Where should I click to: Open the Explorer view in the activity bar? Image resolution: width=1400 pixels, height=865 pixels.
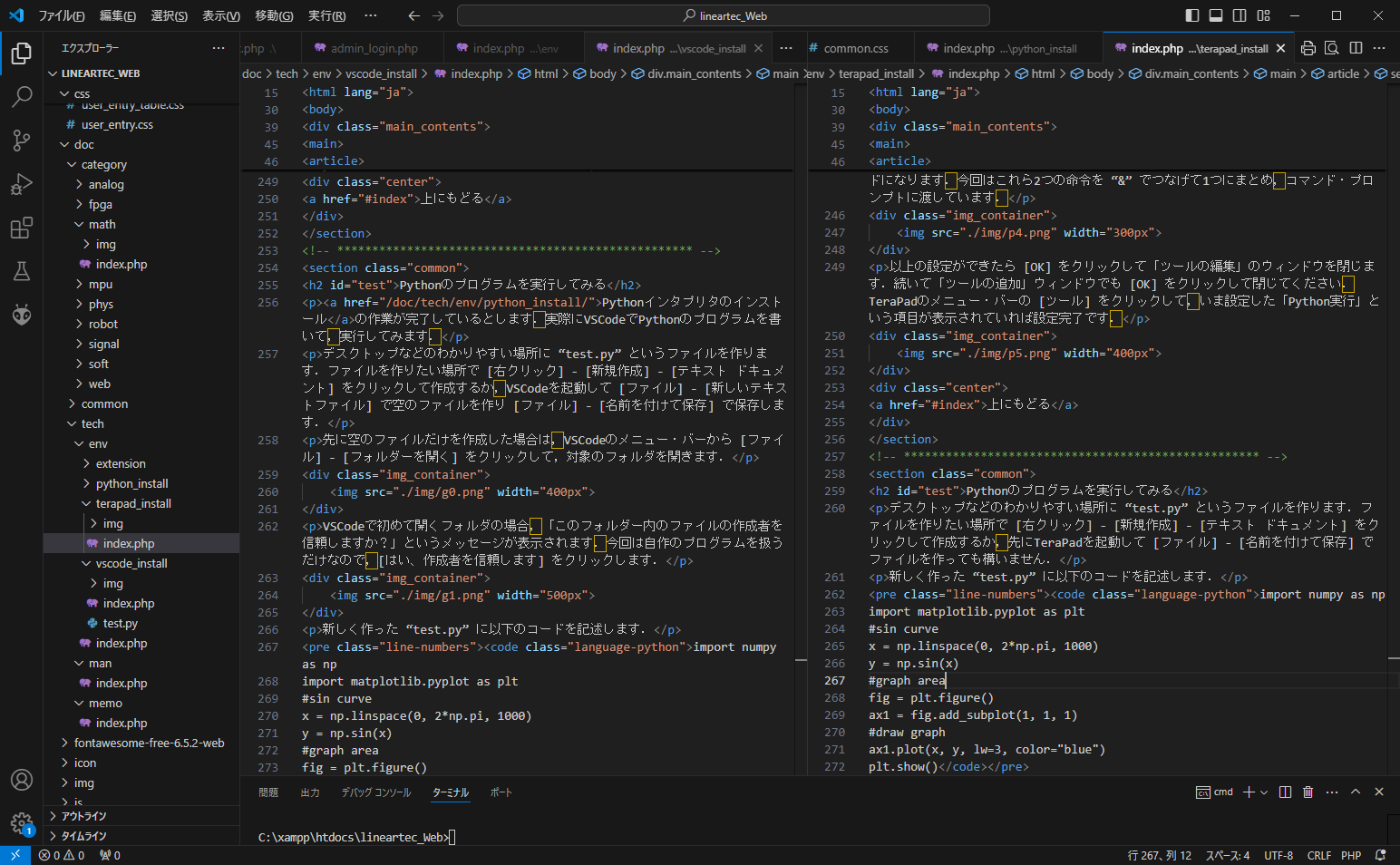coord(22,53)
